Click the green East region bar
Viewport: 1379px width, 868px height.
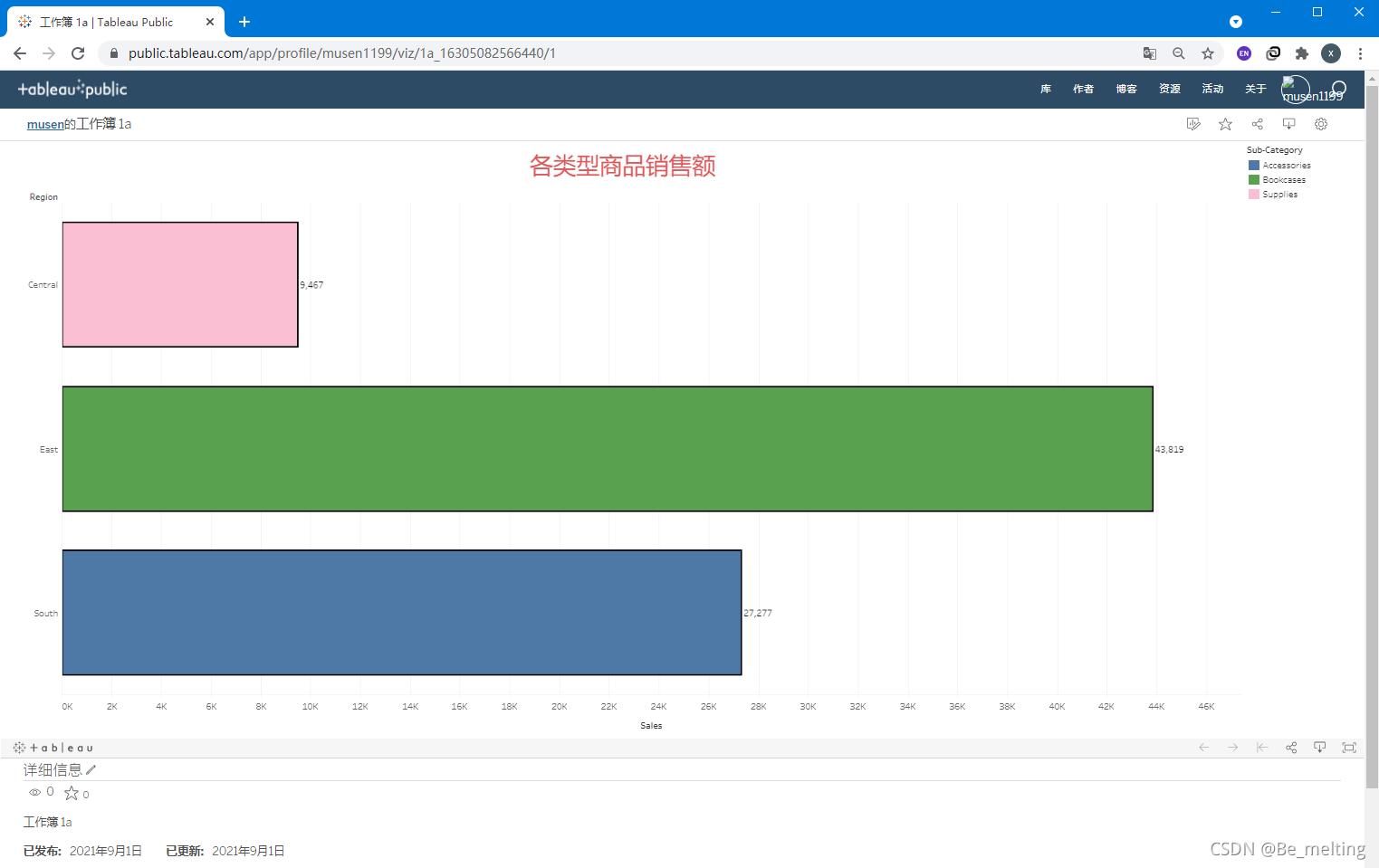tap(608, 449)
